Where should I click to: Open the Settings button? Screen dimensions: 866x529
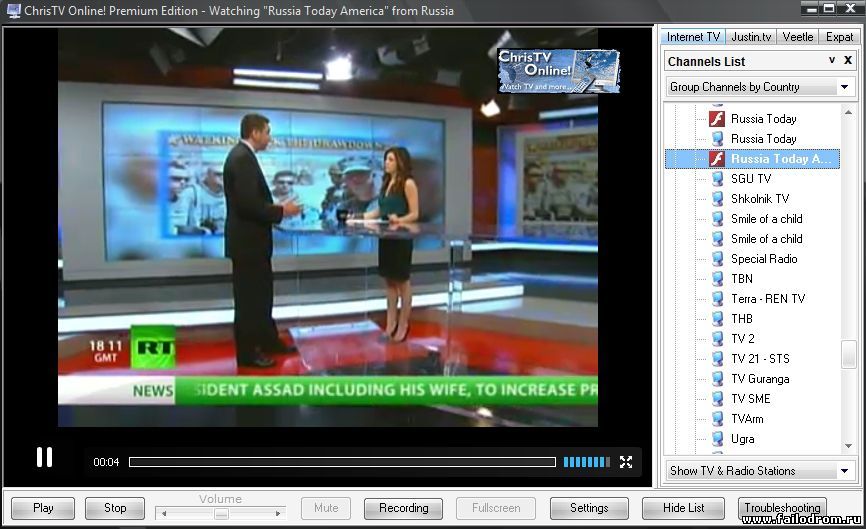click(589, 508)
